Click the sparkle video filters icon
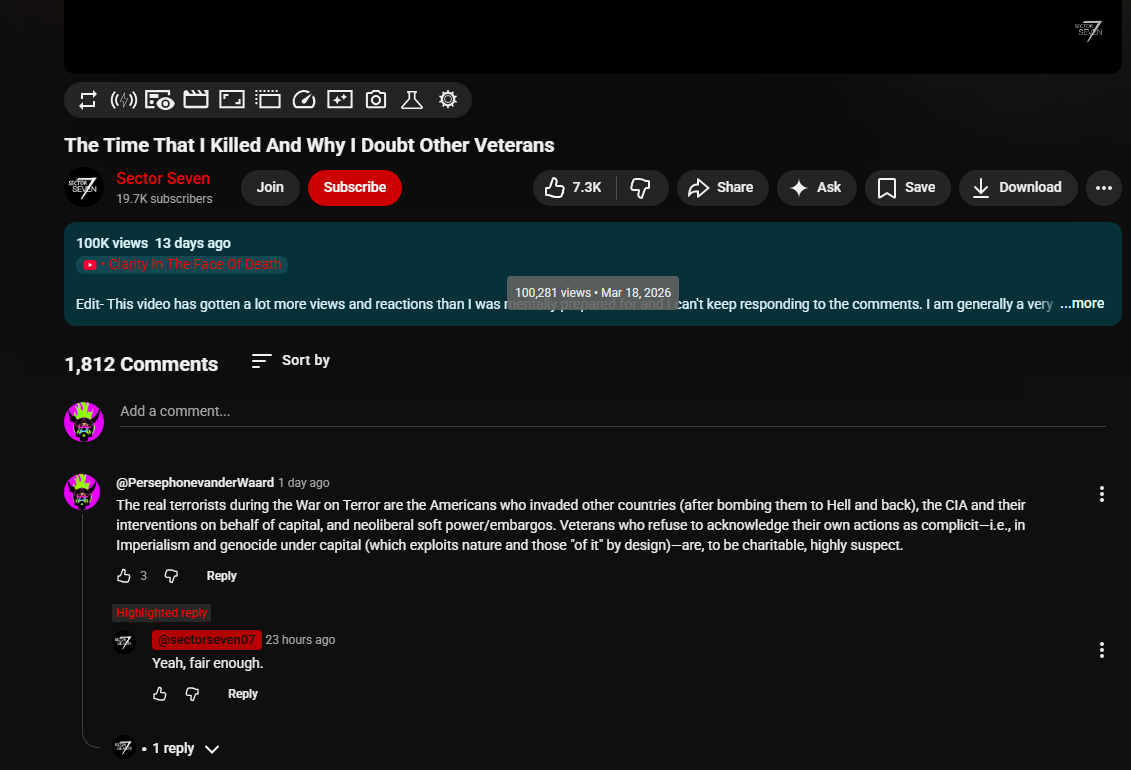This screenshot has width=1131, height=770. click(x=340, y=100)
